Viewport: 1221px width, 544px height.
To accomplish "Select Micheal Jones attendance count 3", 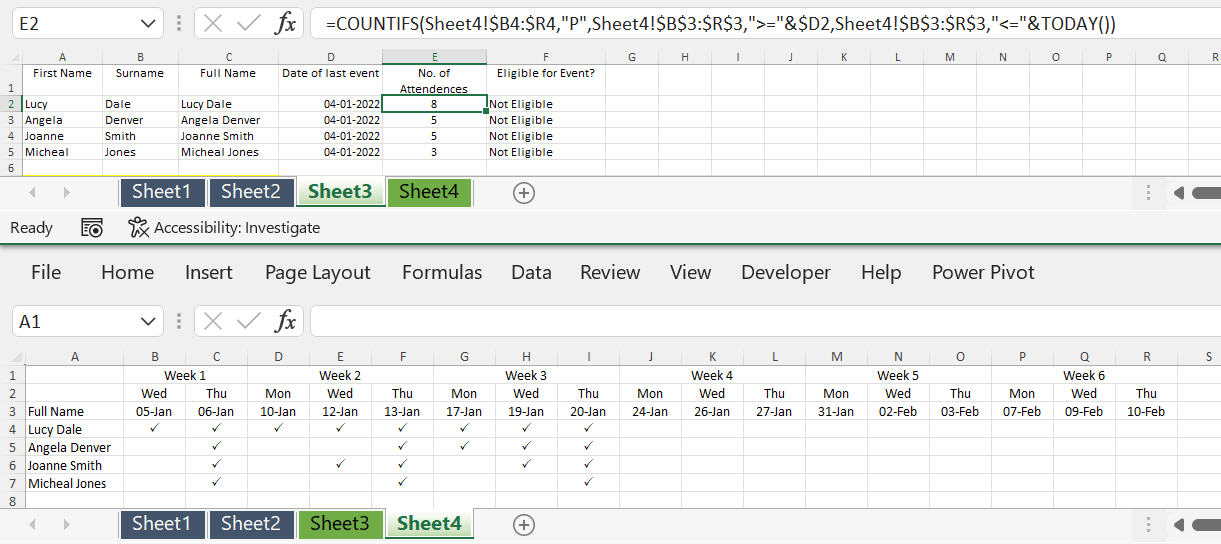I will [434, 152].
